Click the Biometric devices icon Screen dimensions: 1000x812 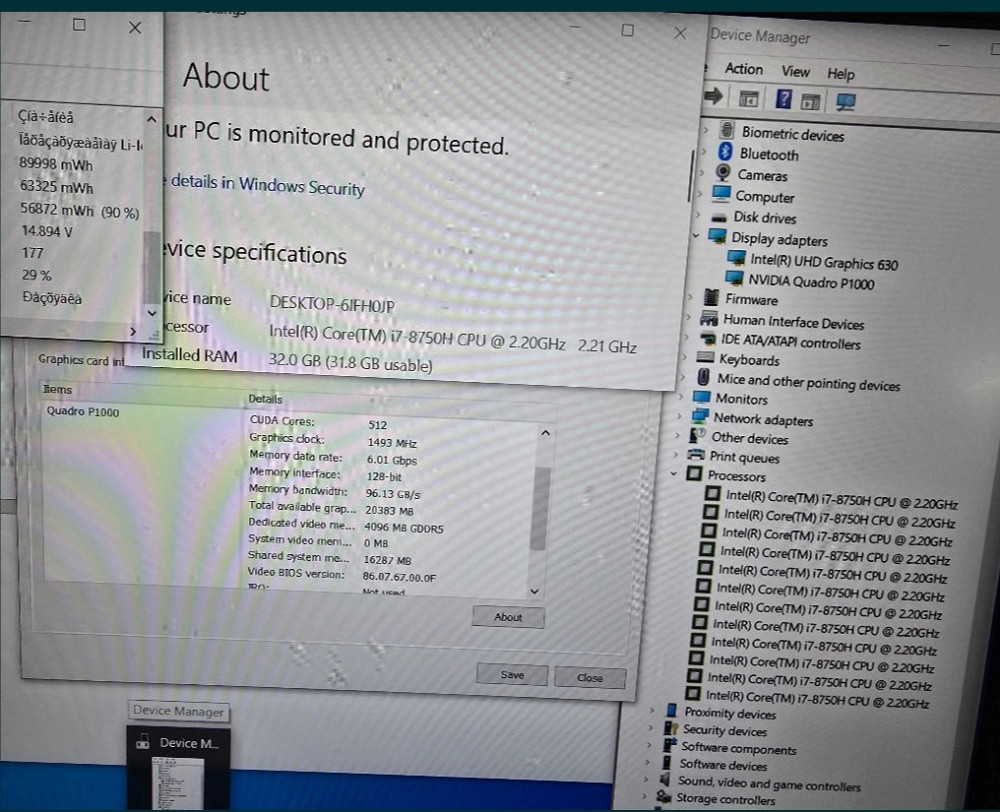click(x=726, y=132)
